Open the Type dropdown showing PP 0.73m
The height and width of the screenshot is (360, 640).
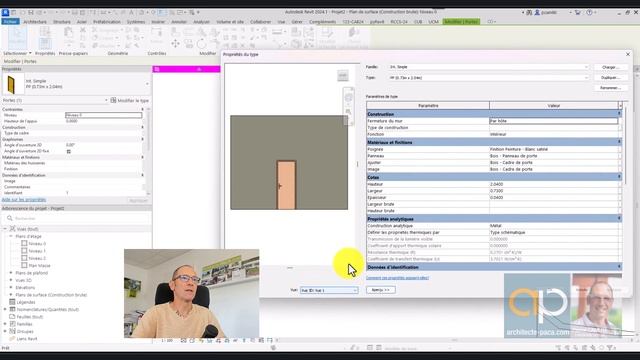489,78
